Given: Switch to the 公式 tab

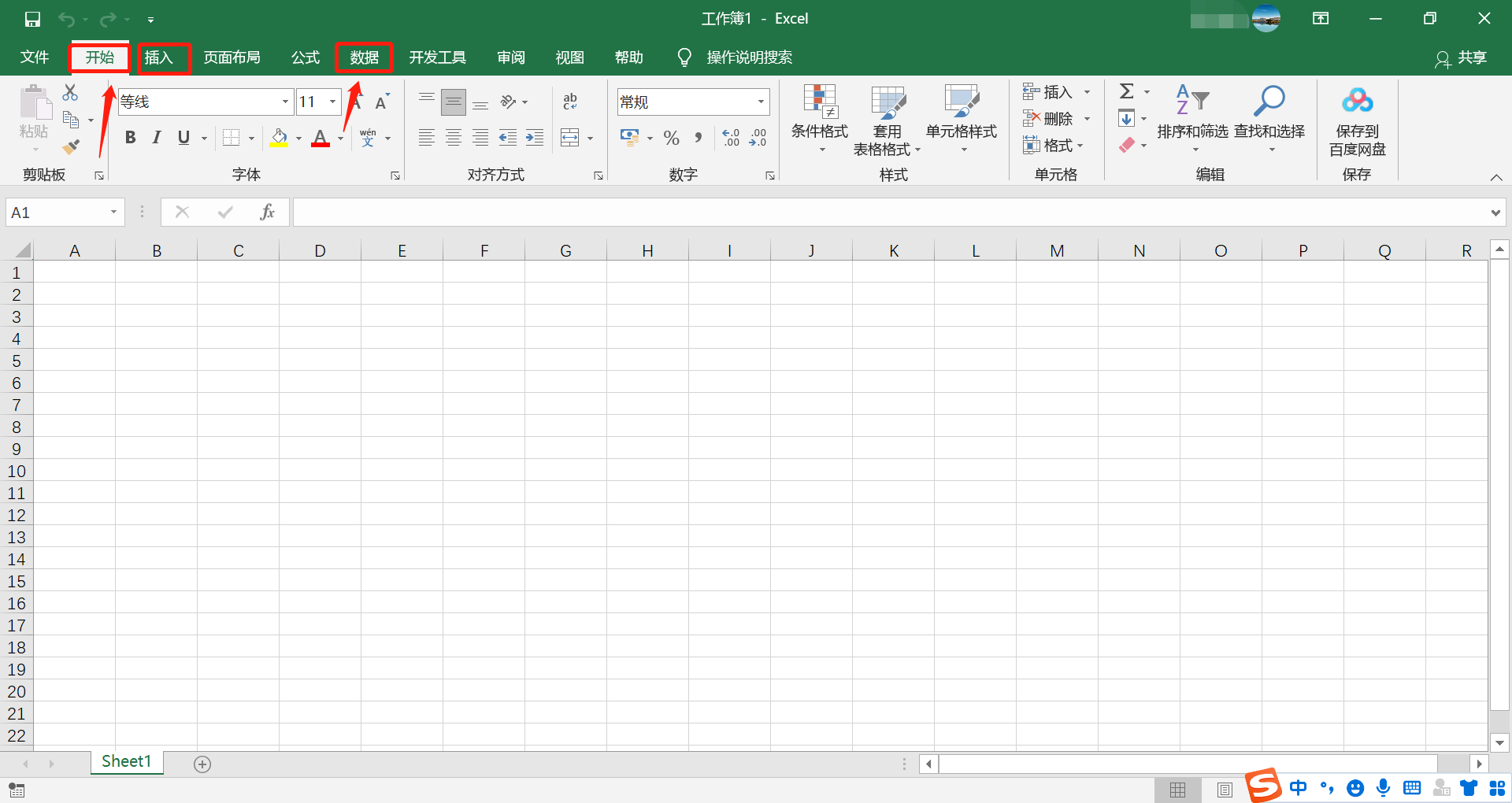Looking at the screenshot, I should [306, 57].
